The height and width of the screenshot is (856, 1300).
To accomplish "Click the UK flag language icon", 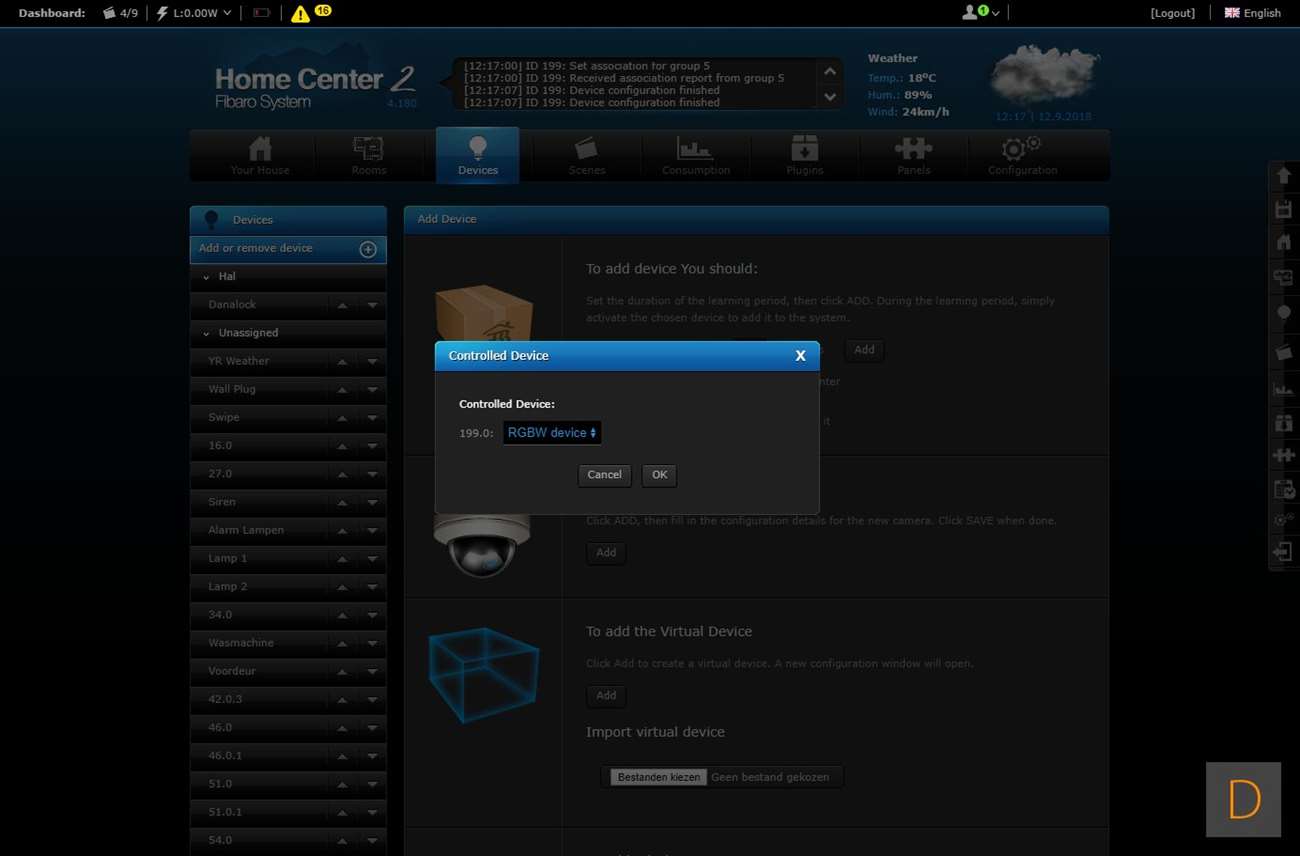I will (1232, 13).
